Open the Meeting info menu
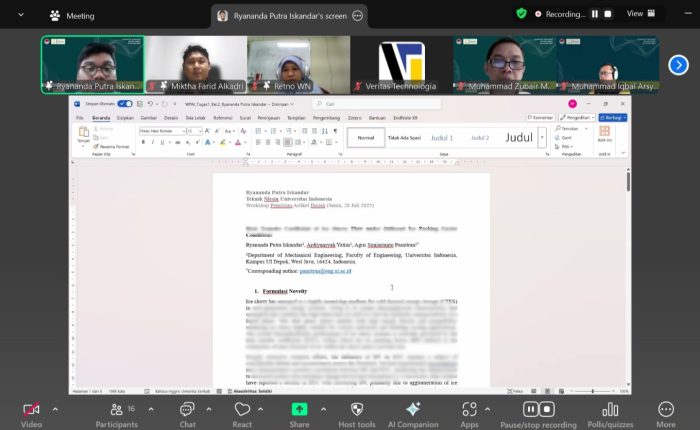Viewport: 700px width, 430px height. point(72,16)
